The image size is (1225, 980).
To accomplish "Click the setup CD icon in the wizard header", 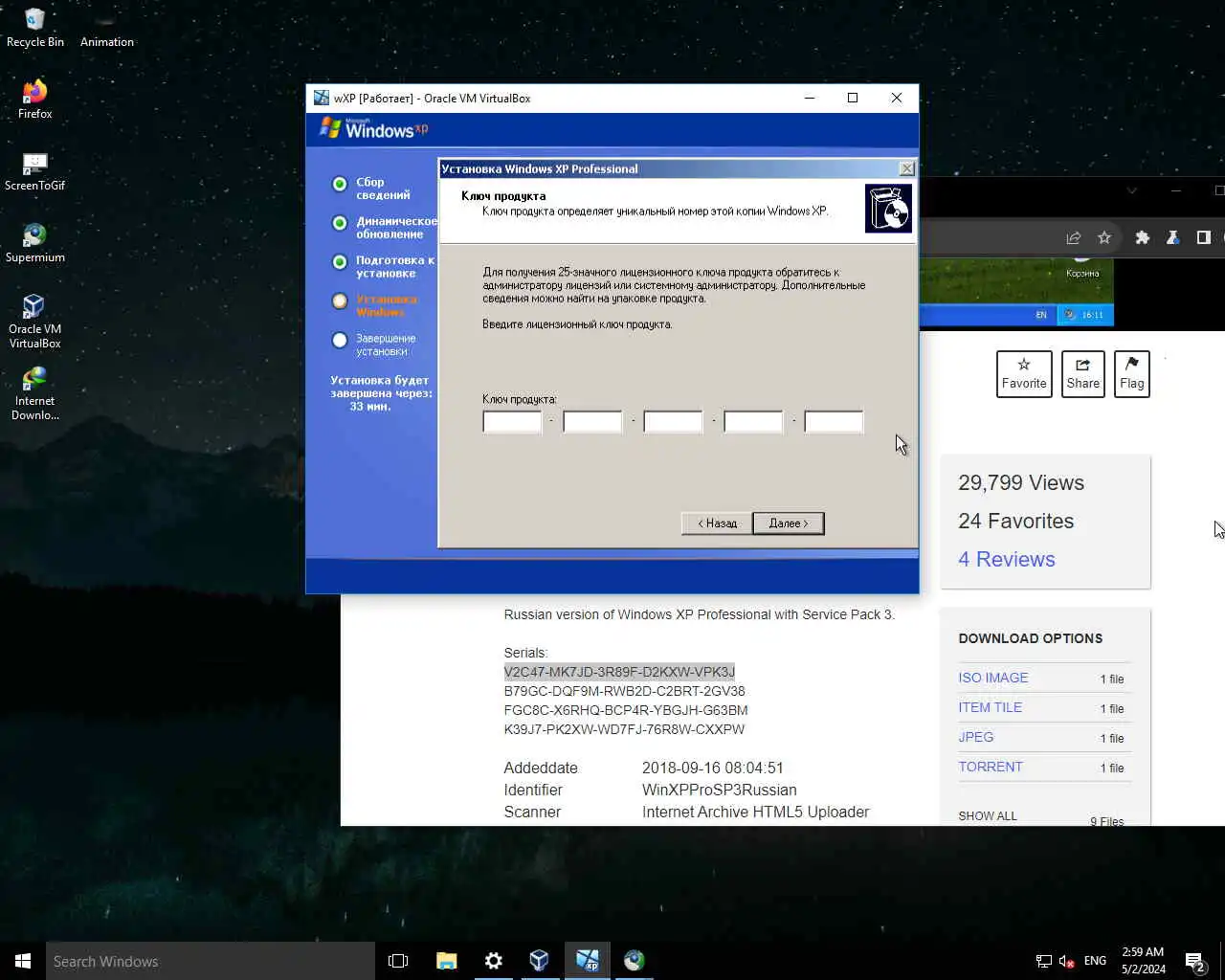I will click(888, 209).
